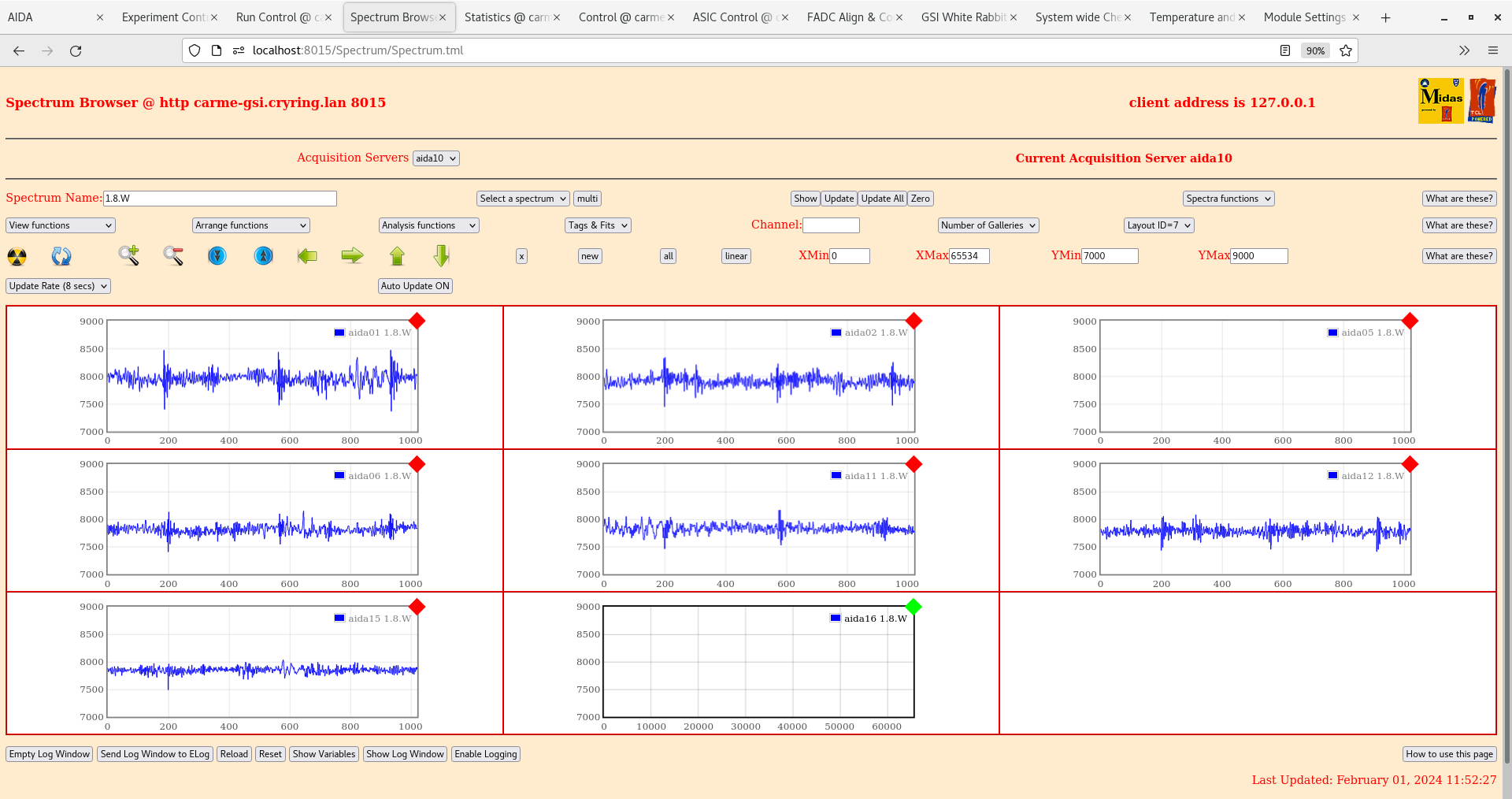1512x799 pixels.
Task: Expand the Analysis functions dropdown
Action: [428, 225]
